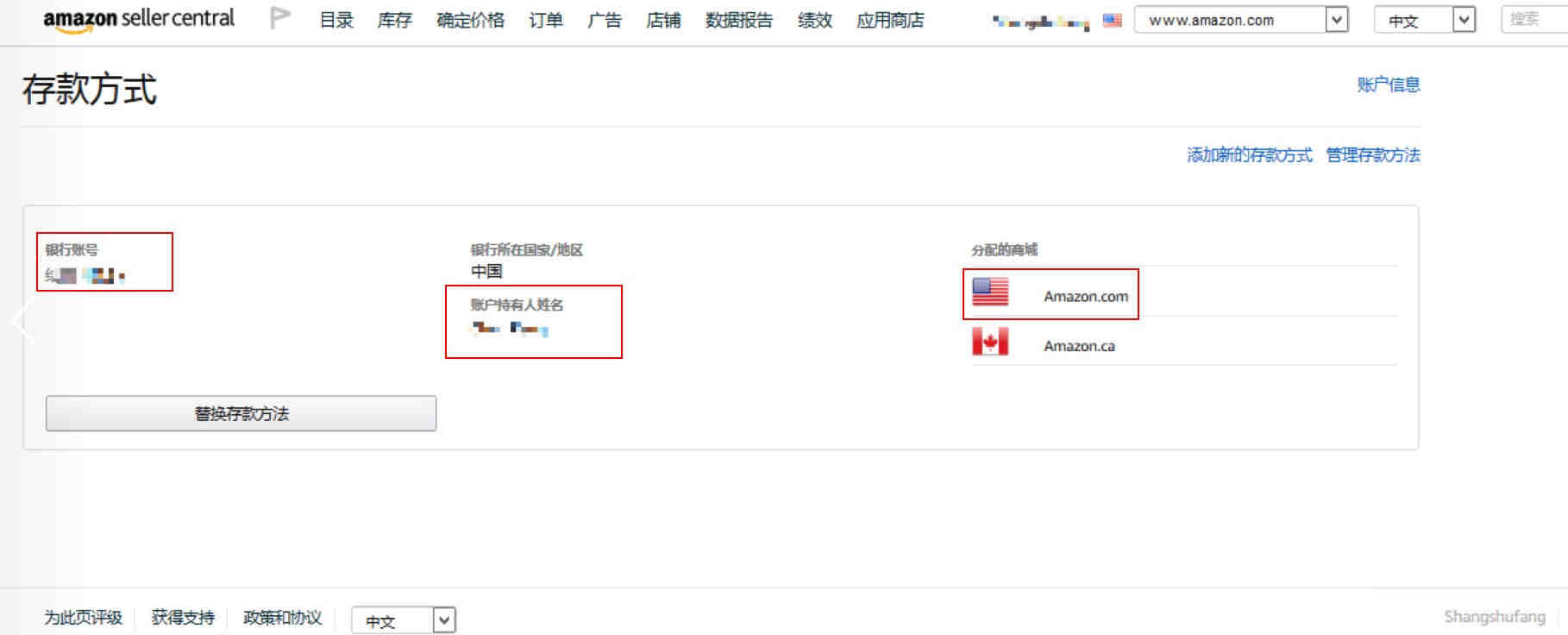
Task: Click the flag icon beside the logo
Action: [279, 18]
